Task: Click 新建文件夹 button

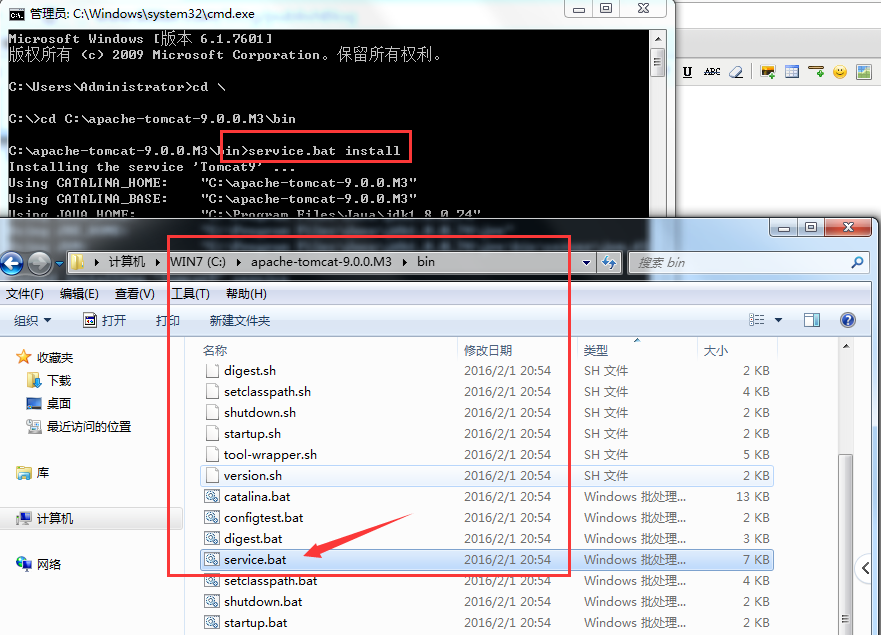Action: point(240,320)
